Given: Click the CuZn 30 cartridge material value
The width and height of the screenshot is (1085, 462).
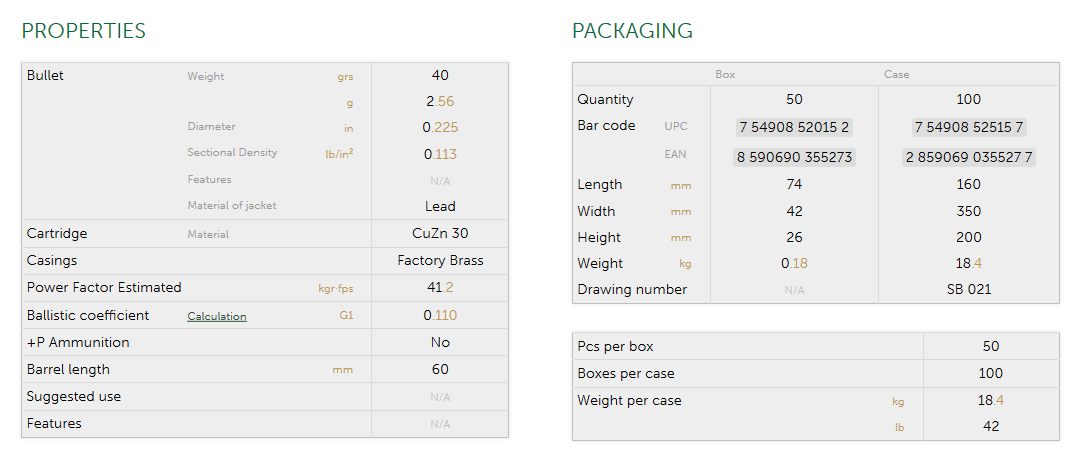Looking at the screenshot, I should tap(440, 233).
